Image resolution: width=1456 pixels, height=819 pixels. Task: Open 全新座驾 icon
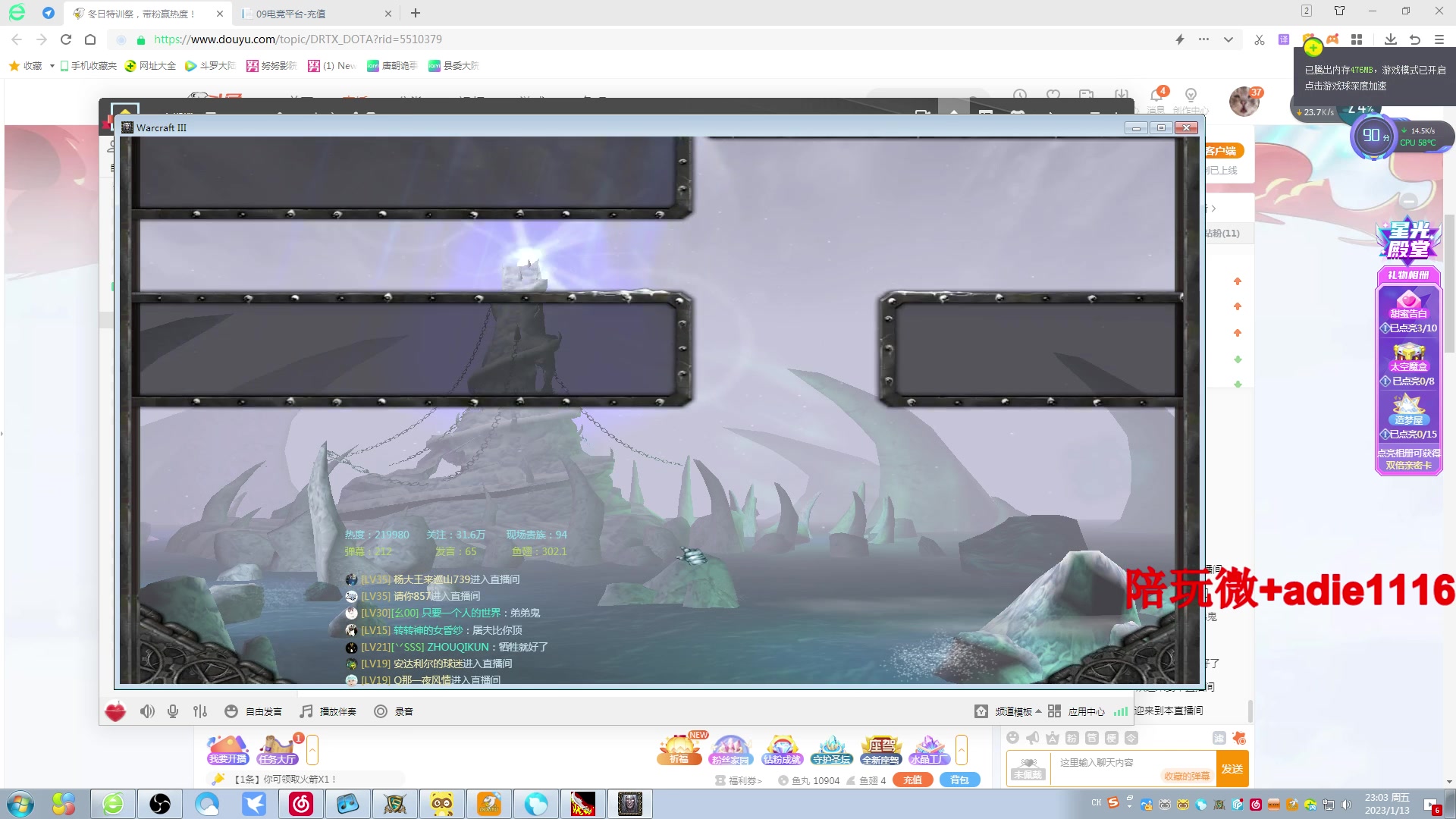pos(880,750)
